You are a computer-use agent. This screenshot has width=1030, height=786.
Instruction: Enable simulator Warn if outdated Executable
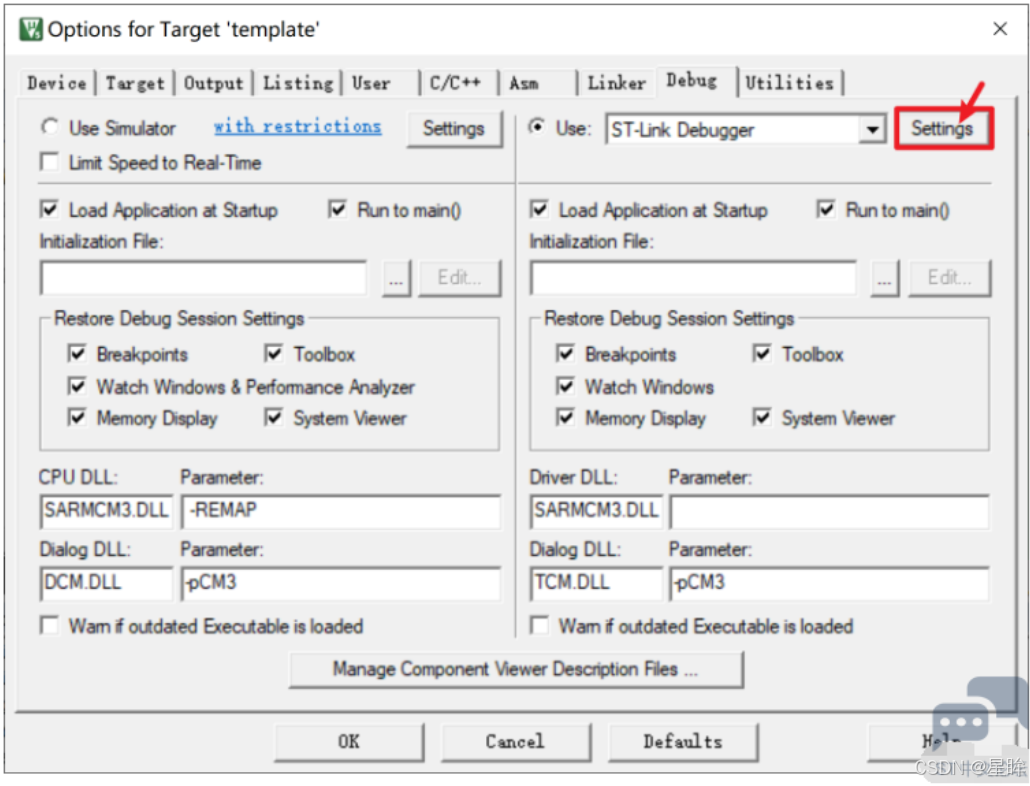[x=49, y=625]
